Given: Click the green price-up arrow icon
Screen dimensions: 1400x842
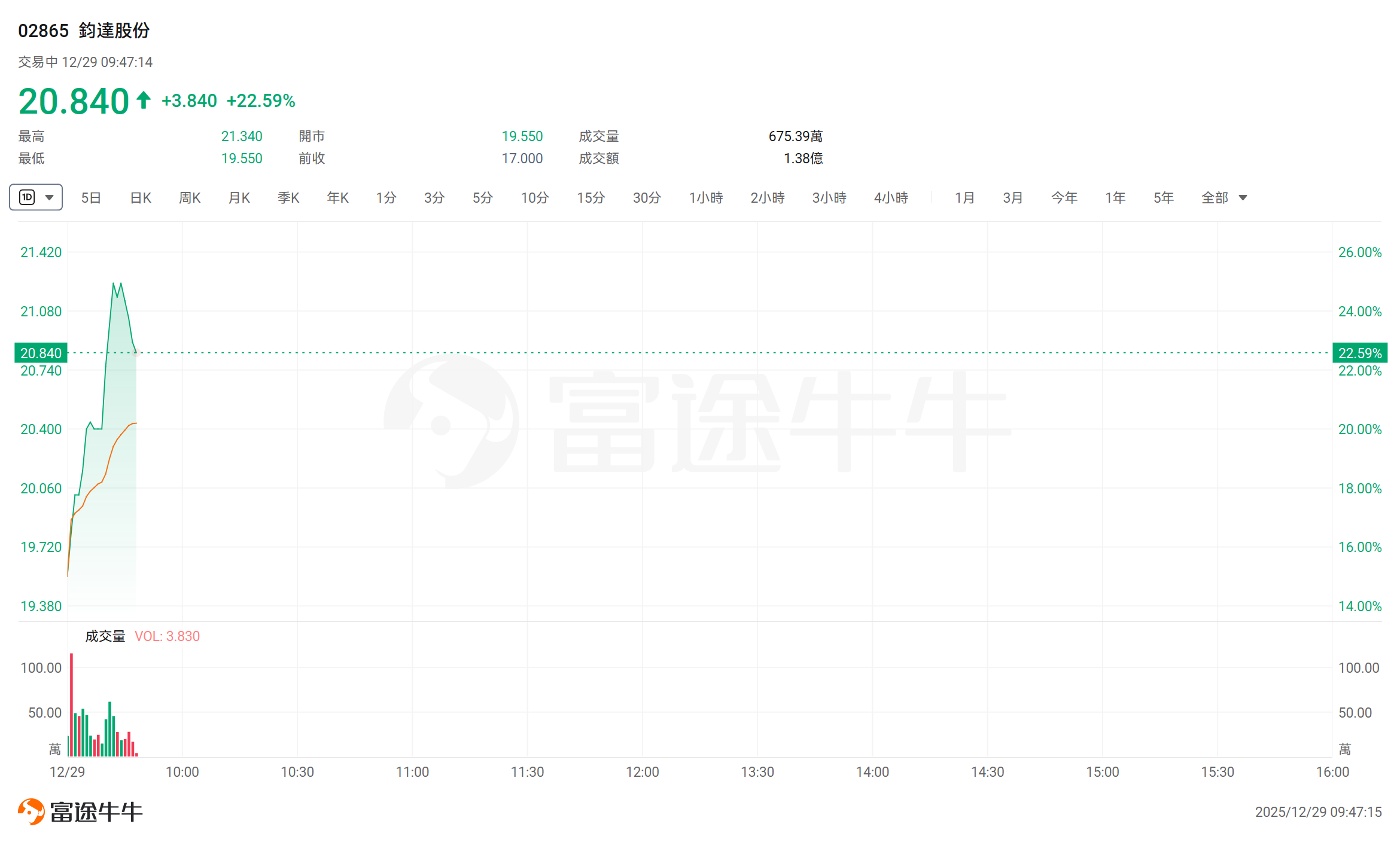Looking at the screenshot, I should pyautogui.click(x=143, y=100).
